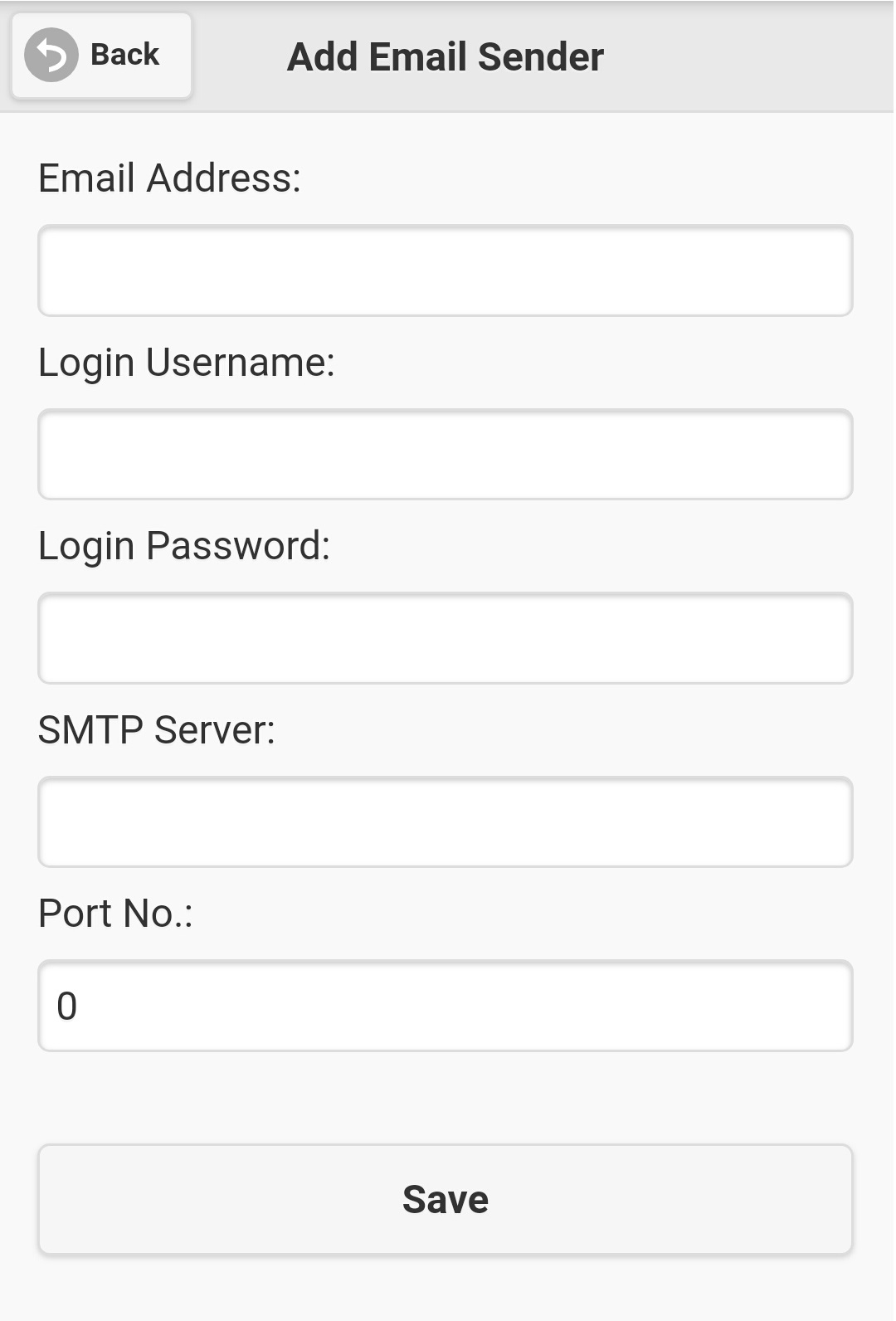Focus the Login Password input field
Image resolution: width=896 pixels, height=1321 pixels.
pos(445,638)
